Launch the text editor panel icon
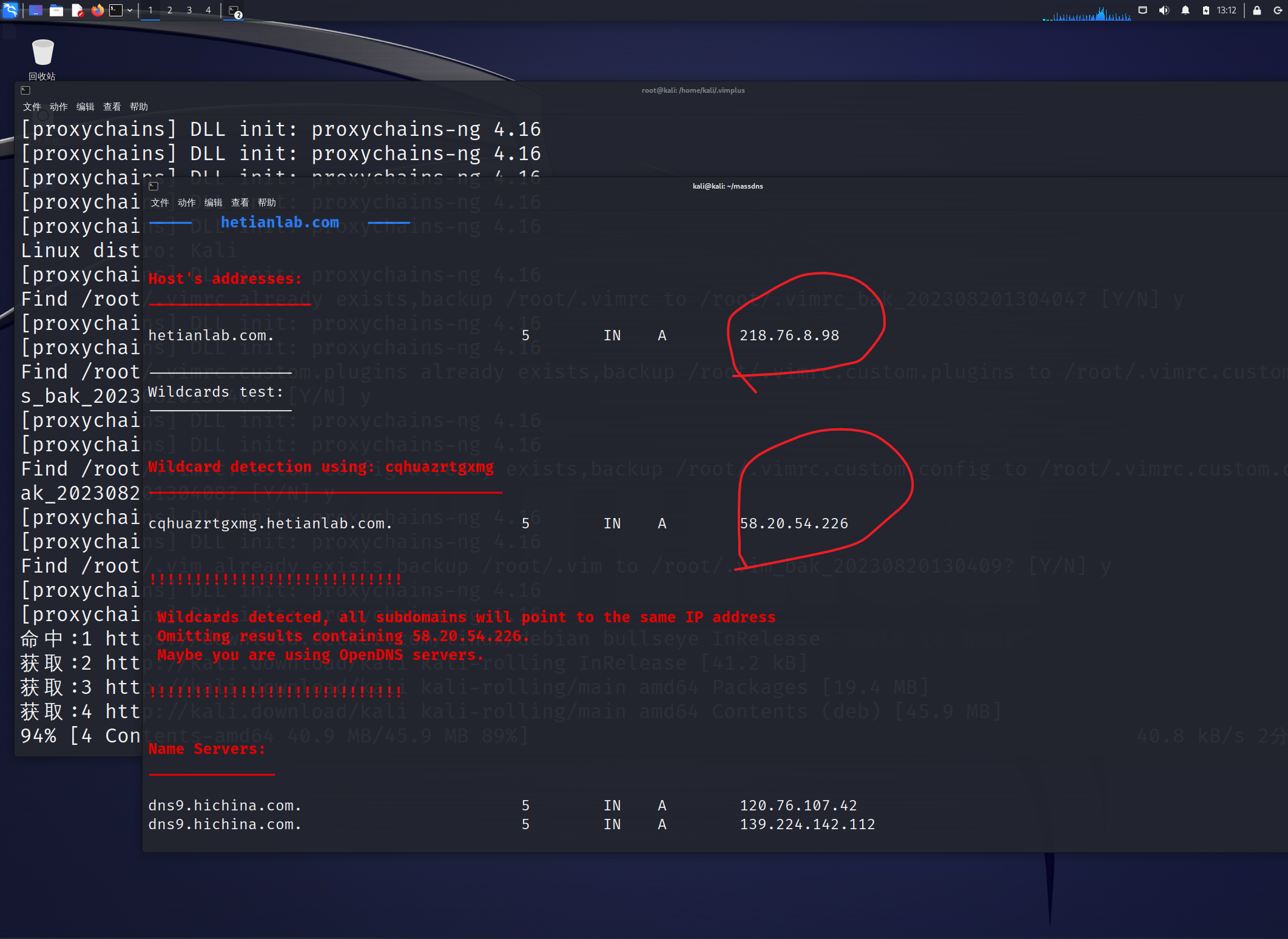 click(x=77, y=10)
